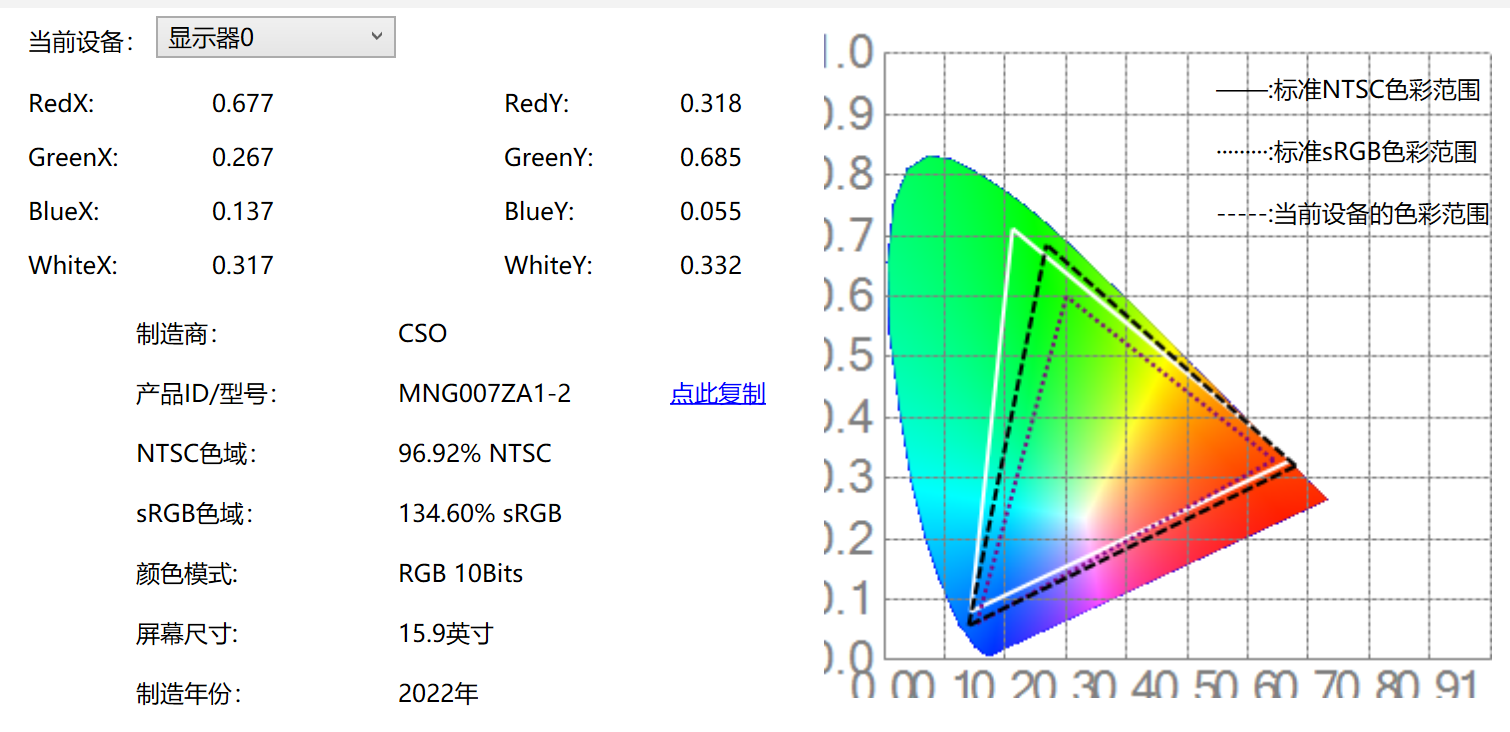Viewport: 1510px width, 732px height.
Task: Click the BlueX value 0.137
Action: point(243,212)
